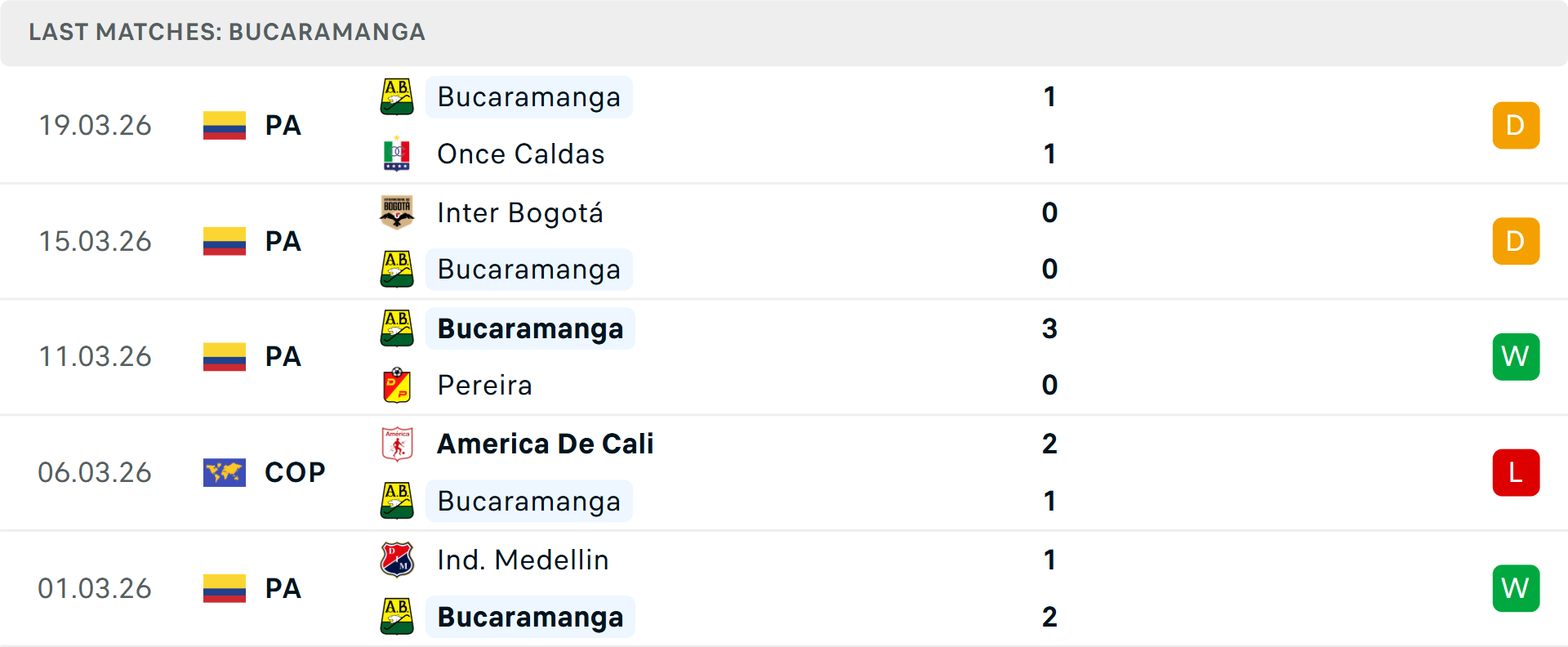1568x647 pixels.
Task: Click the America De Cali team name
Action: click(x=546, y=444)
